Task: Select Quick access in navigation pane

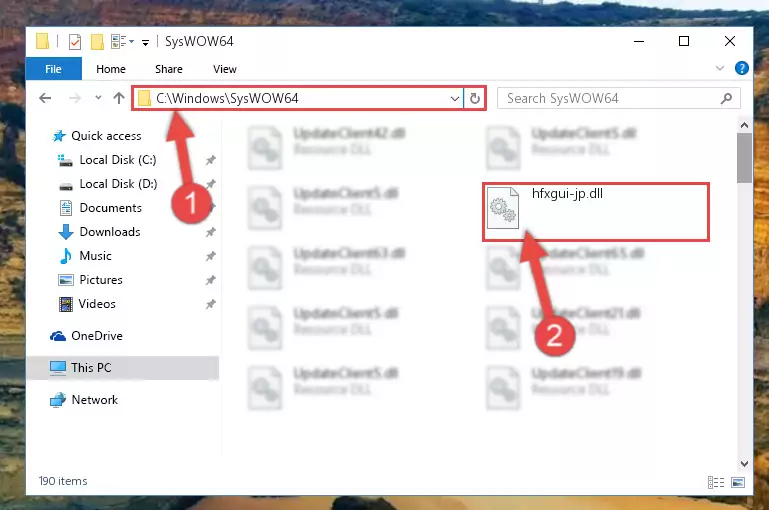Action: pyautogui.click(x=106, y=136)
